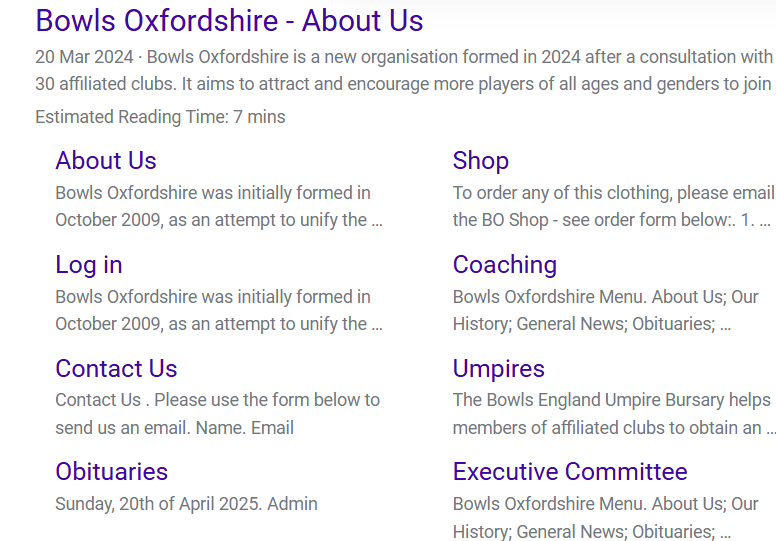Go to the Shop sitelink
The width and height of the screenshot is (776, 541).
(x=480, y=160)
